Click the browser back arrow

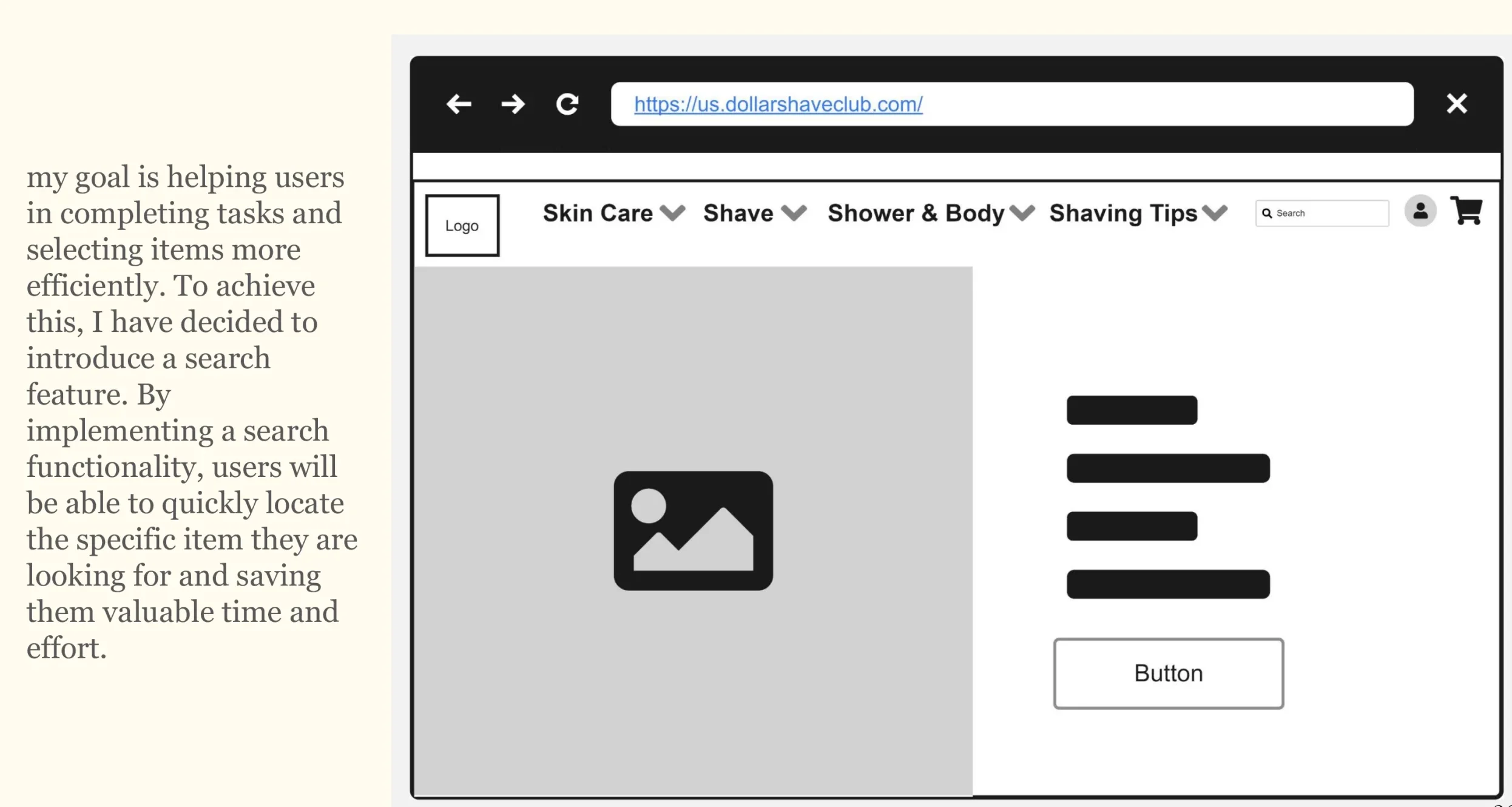(x=459, y=104)
